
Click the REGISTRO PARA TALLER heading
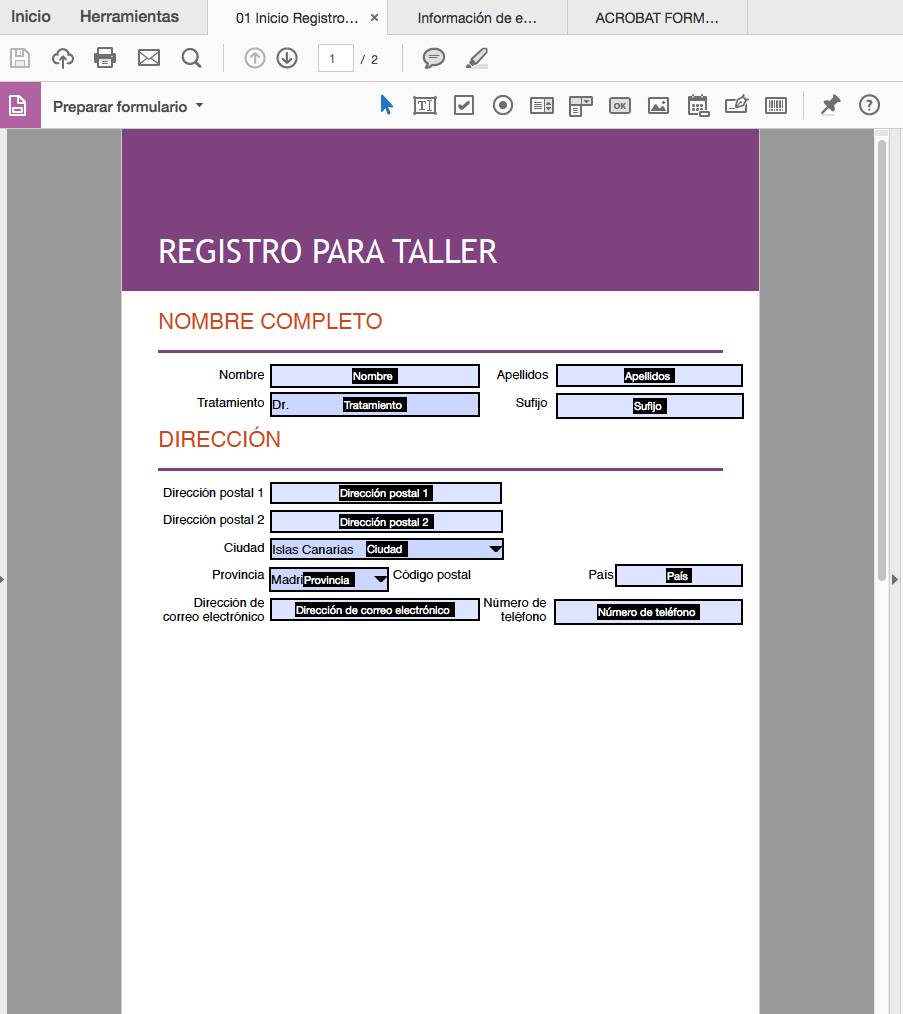(x=327, y=252)
